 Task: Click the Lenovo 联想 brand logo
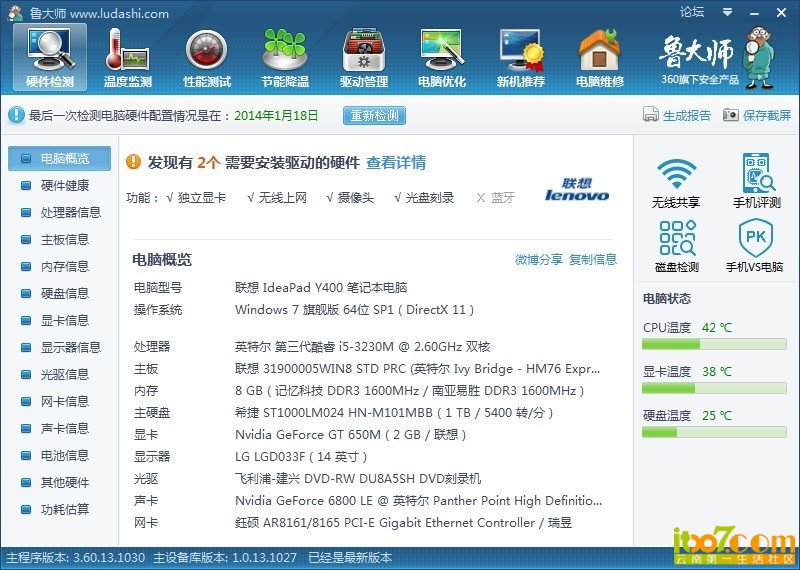[577, 189]
